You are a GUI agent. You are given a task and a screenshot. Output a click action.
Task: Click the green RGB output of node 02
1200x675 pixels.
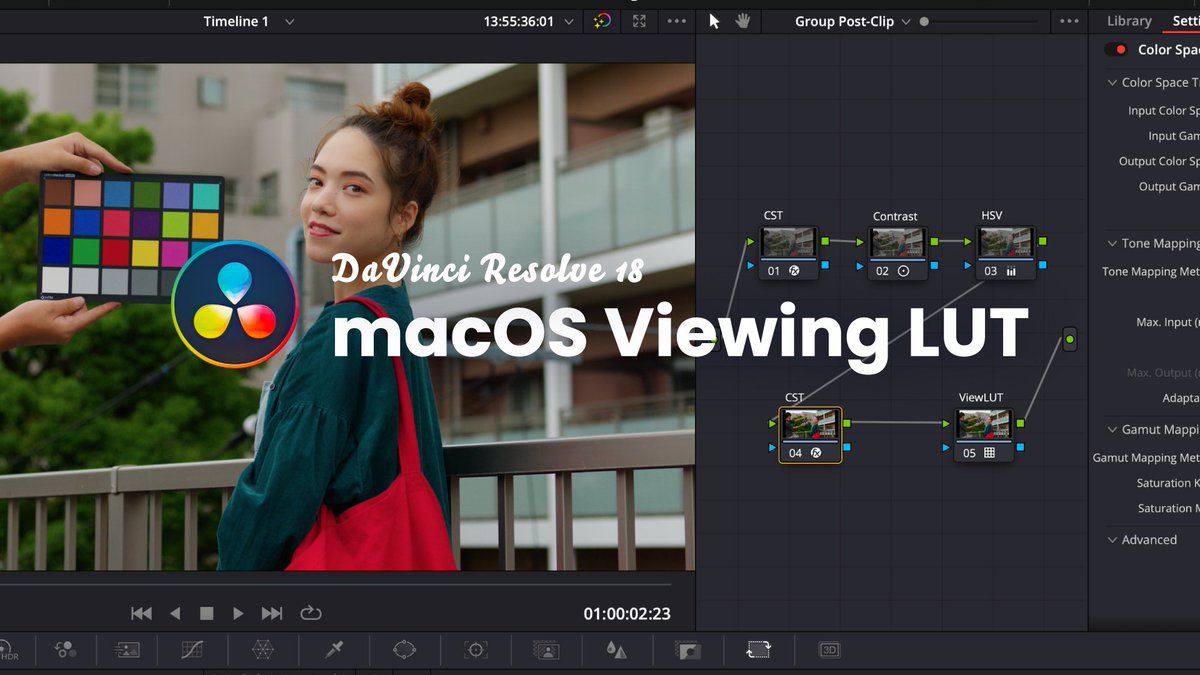[933, 241]
